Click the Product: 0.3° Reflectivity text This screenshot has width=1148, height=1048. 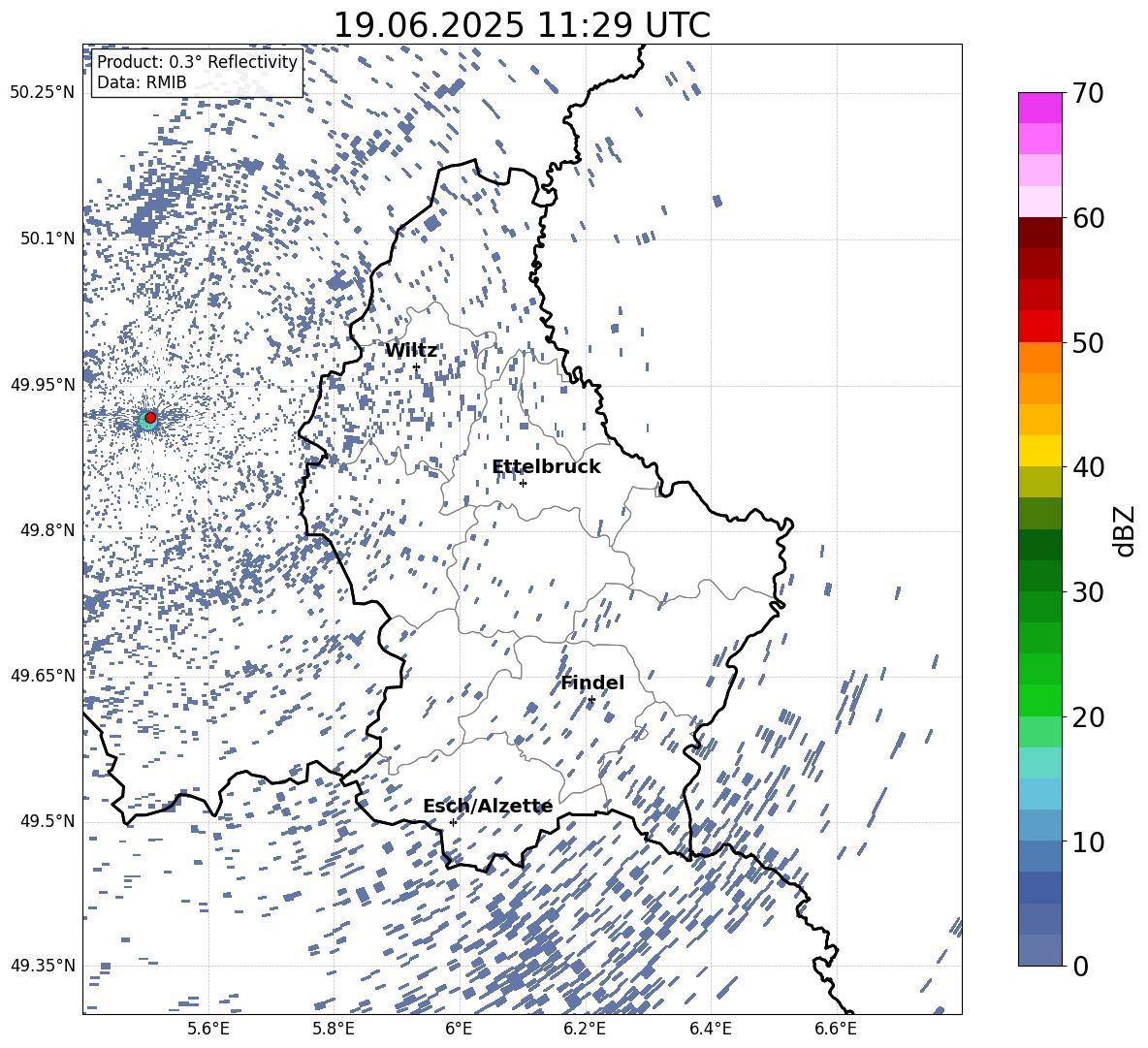(197, 62)
